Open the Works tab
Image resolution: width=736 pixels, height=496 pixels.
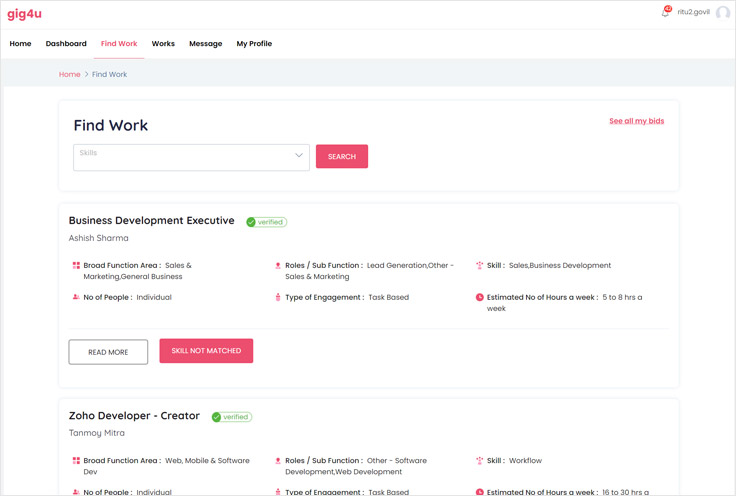click(163, 44)
